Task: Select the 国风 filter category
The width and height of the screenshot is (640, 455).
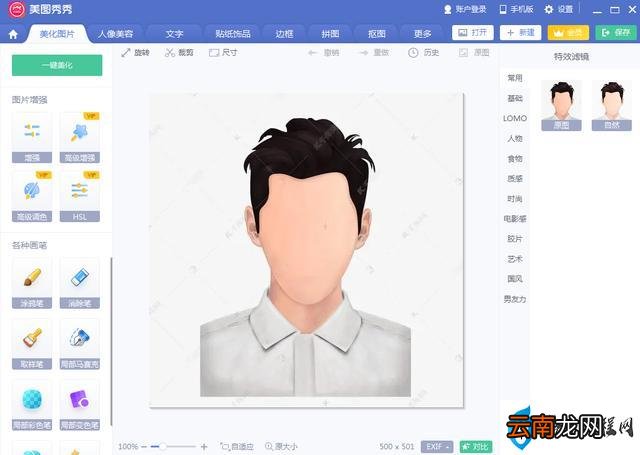Action: coord(515,279)
